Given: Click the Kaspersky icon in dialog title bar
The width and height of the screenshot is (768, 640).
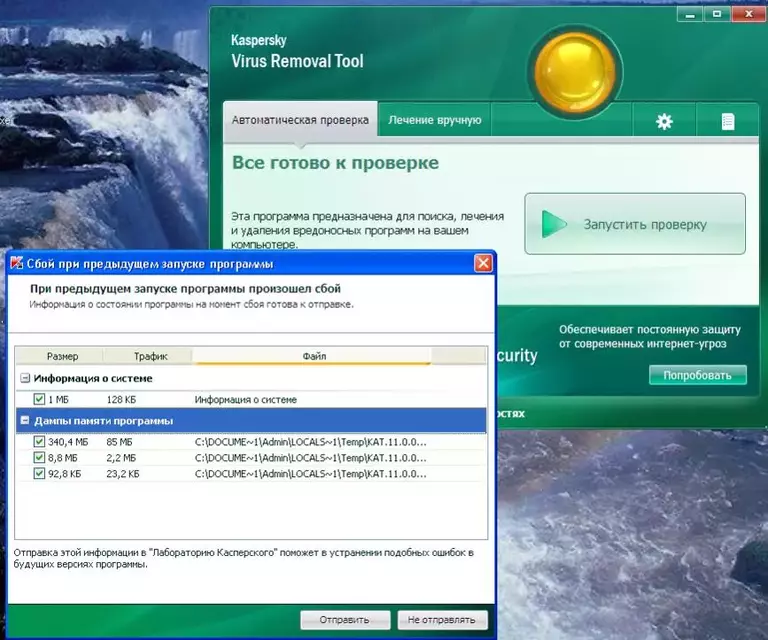Looking at the screenshot, I should (17, 263).
